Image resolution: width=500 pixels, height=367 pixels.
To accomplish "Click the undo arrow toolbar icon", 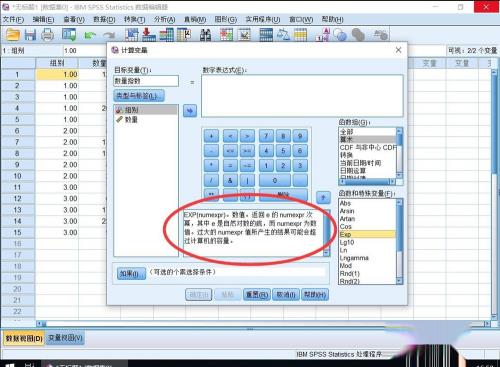I will (90, 35).
